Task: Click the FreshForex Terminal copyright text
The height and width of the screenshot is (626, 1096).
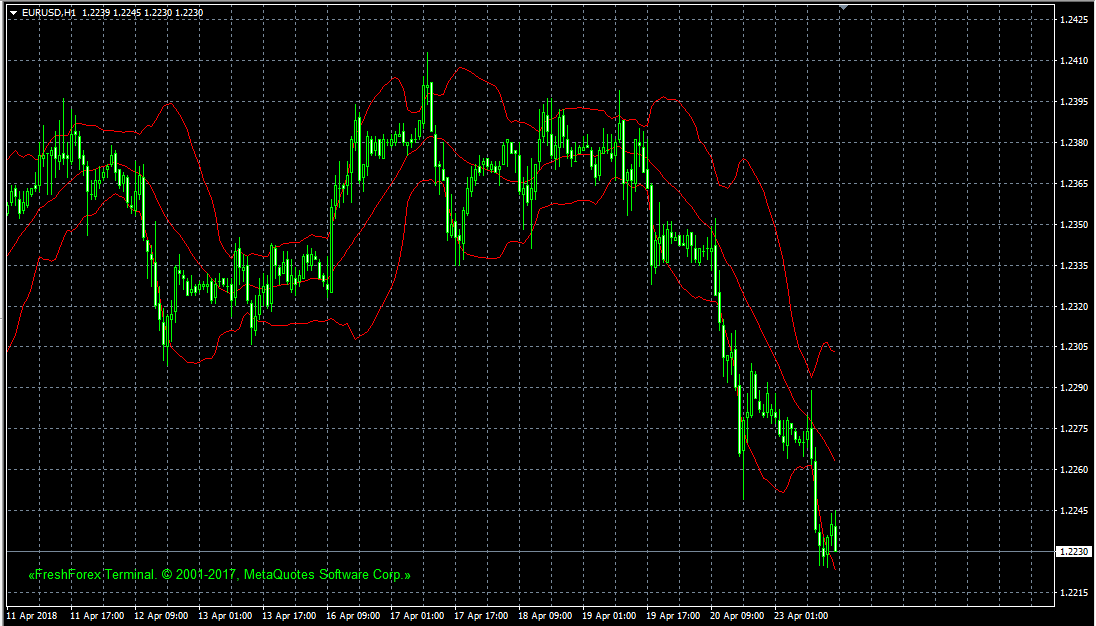Action: [x=219, y=576]
